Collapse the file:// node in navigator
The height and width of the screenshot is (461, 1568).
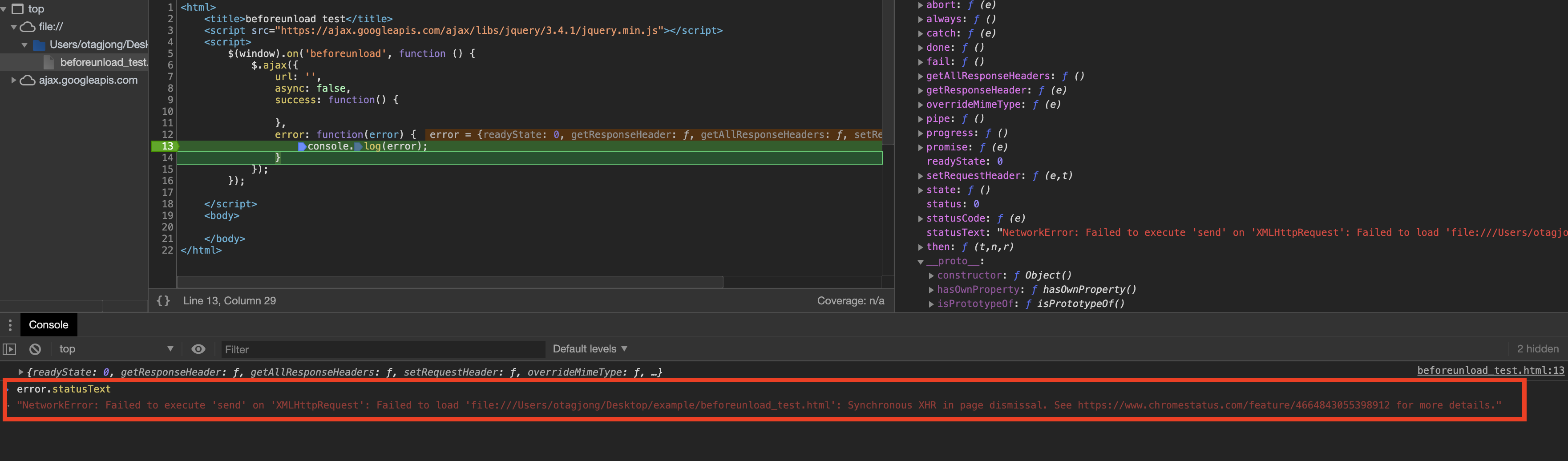(x=14, y=27)
